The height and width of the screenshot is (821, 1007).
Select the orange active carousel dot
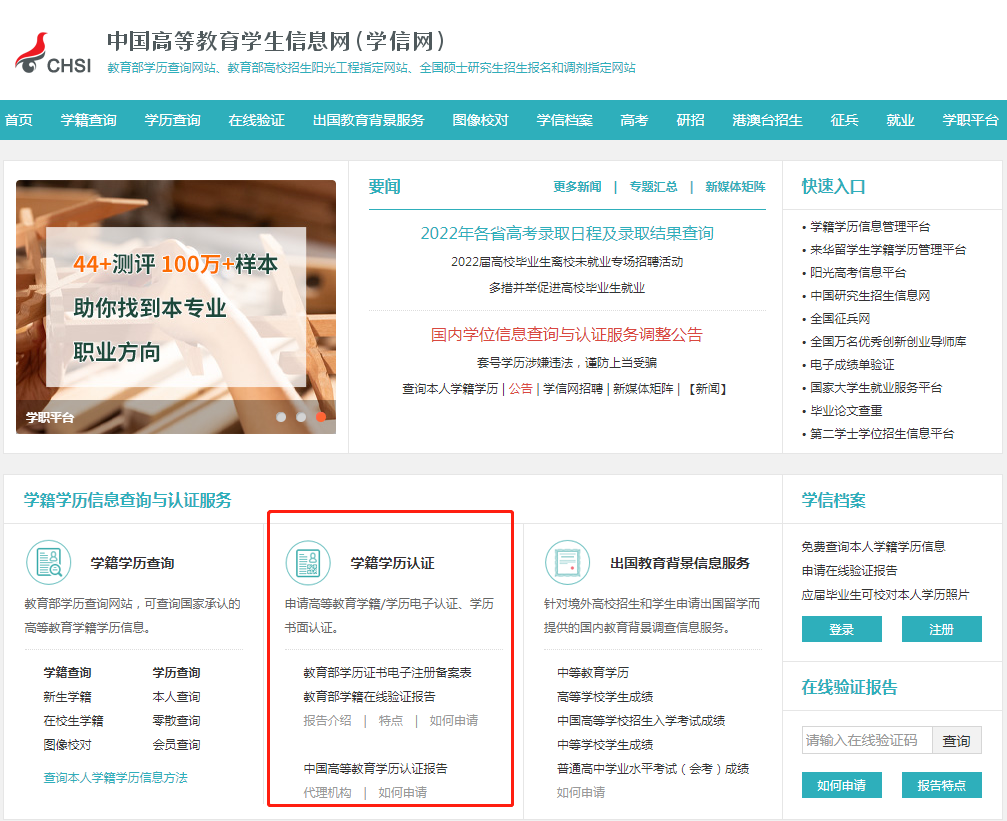320,417
